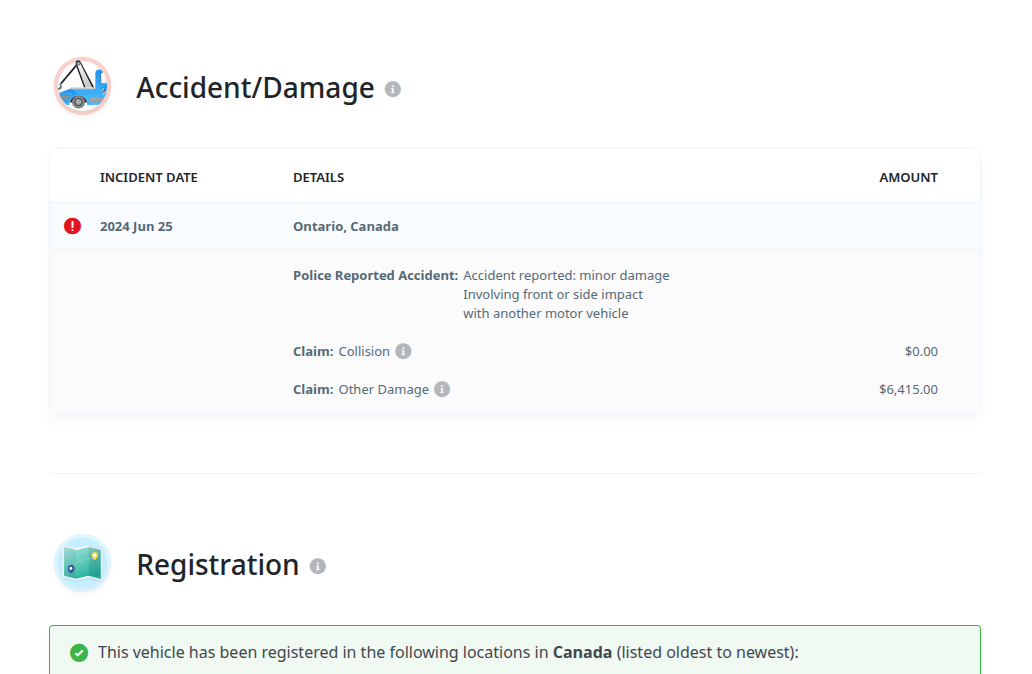
Task: Click the green checkmark in registration notice
Action: pyautogui.click(x=79, y=653)
